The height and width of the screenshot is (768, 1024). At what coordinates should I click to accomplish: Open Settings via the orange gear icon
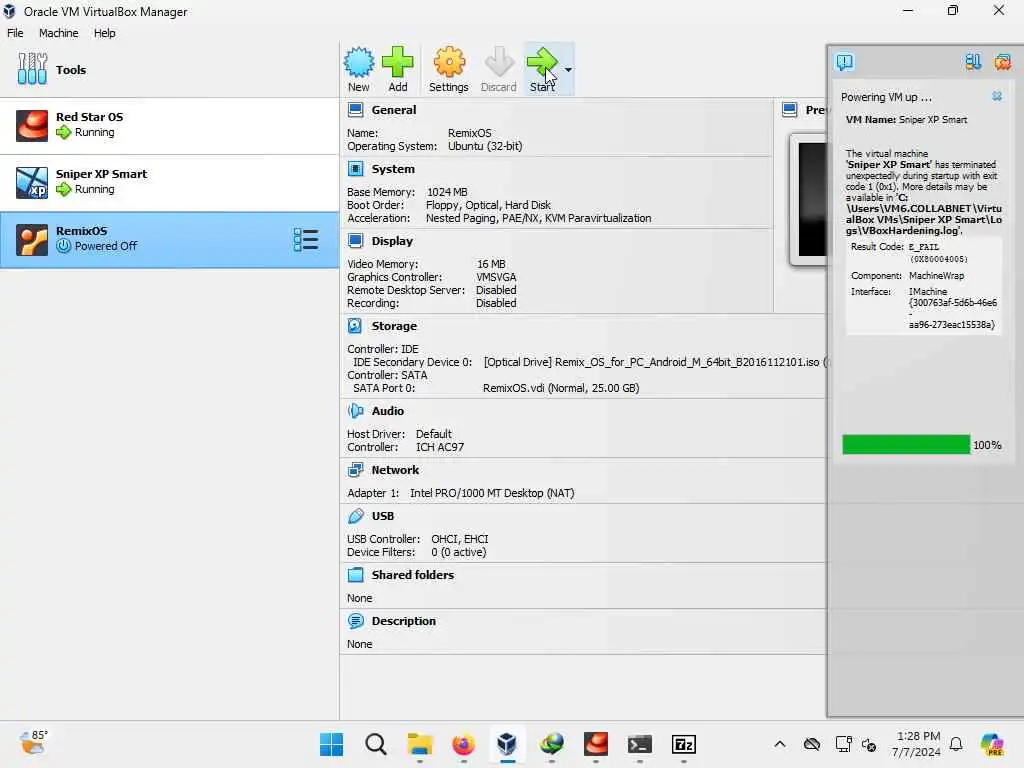click(449, 69)
